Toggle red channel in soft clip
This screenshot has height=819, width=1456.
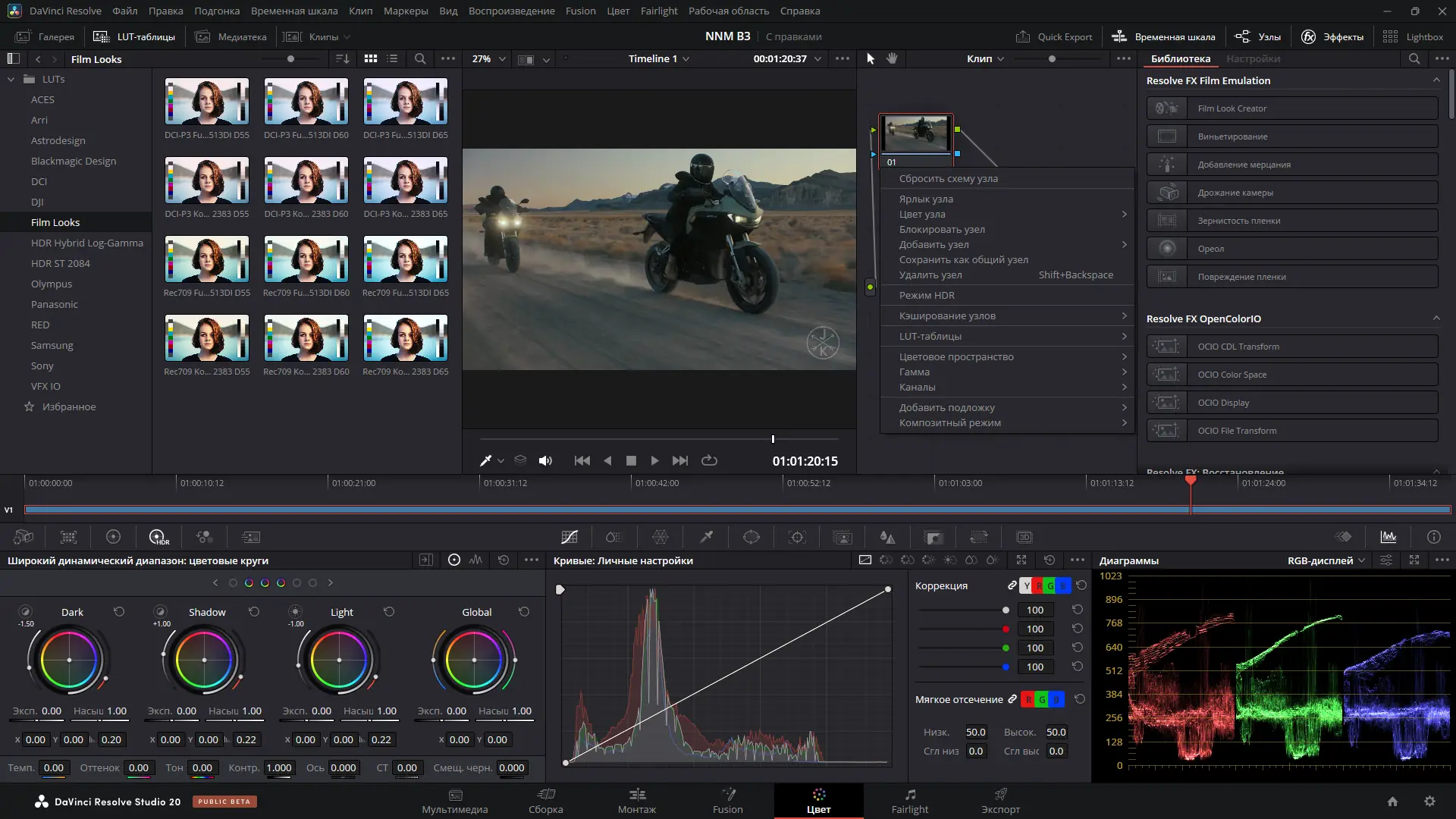point(1028,699)
